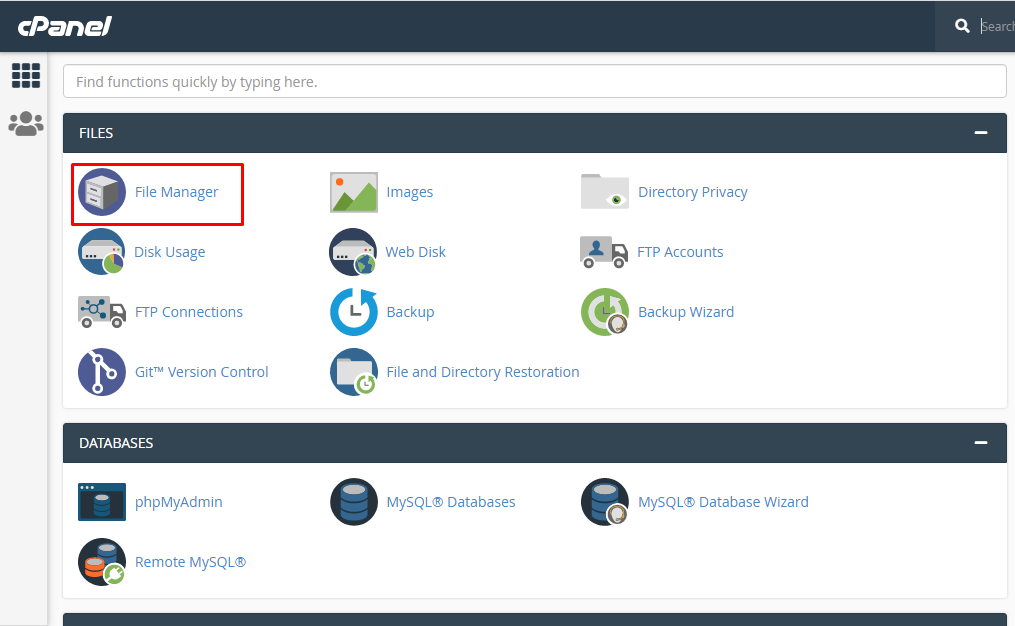The image size is (1015, 626).
Task: Open the MySQL Databases icon
Action: coord(353,502)
